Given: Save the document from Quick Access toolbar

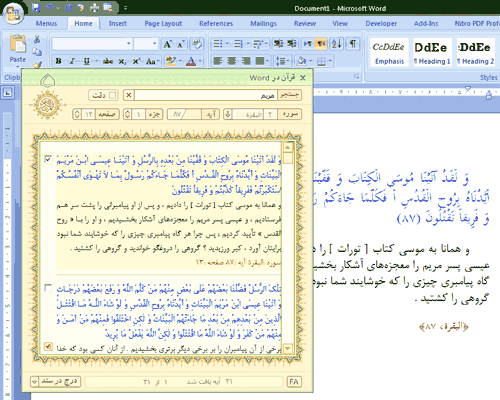Looking at the screenshot, I should coord(36,8).
